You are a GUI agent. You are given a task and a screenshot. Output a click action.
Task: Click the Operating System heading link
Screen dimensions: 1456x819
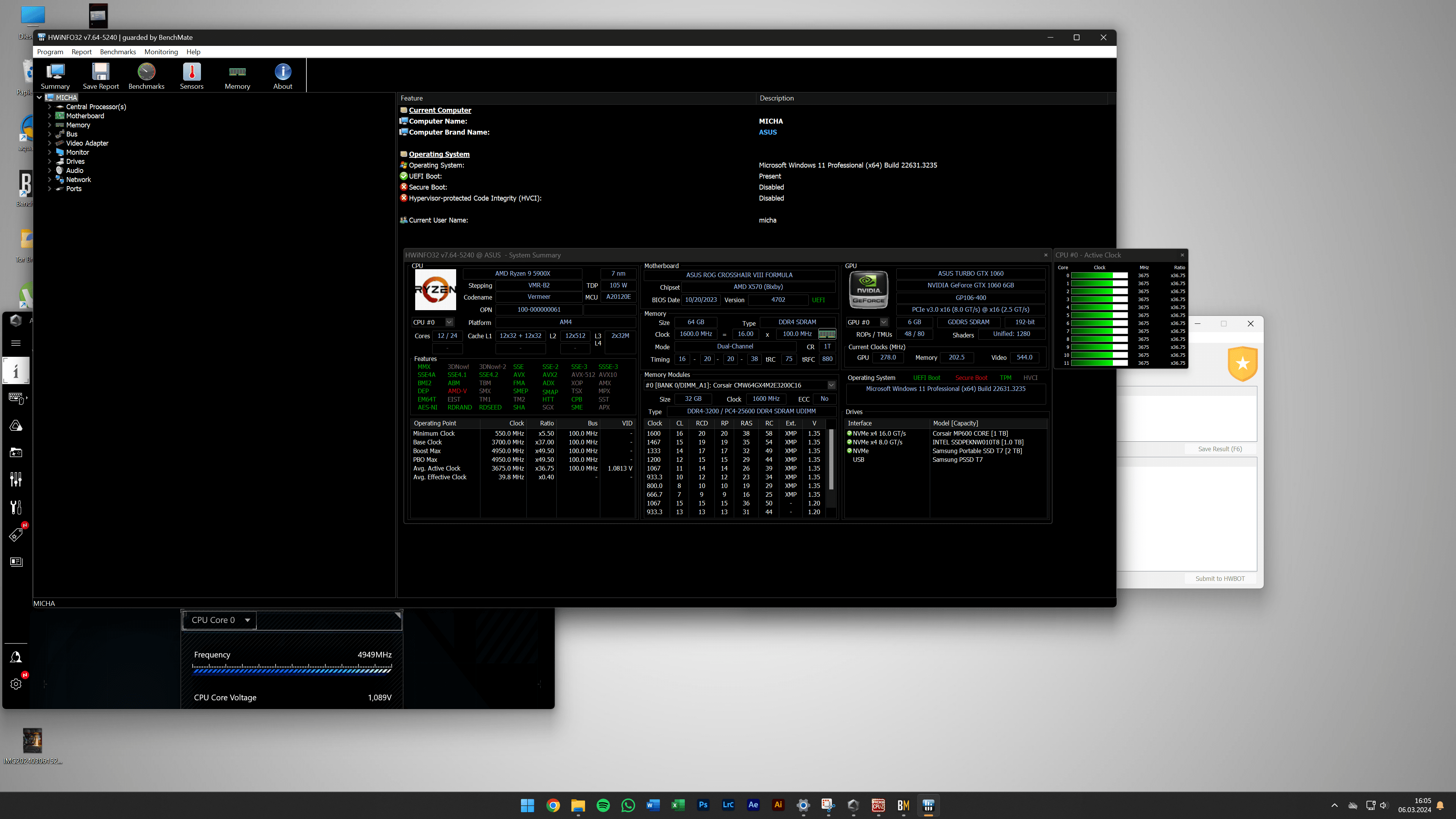439,154
